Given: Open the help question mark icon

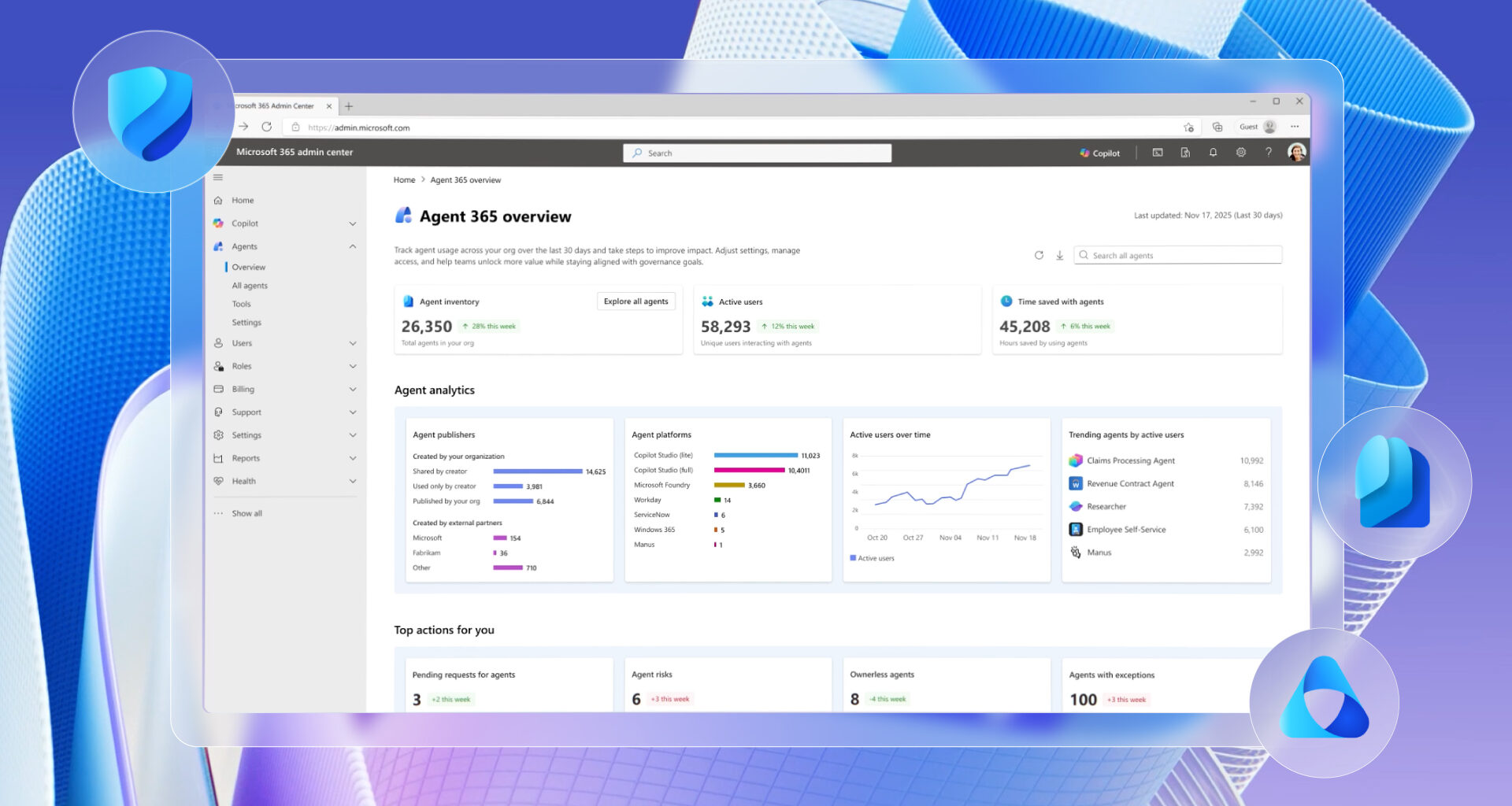Looking at the screenshot, I should (1268, 153).
